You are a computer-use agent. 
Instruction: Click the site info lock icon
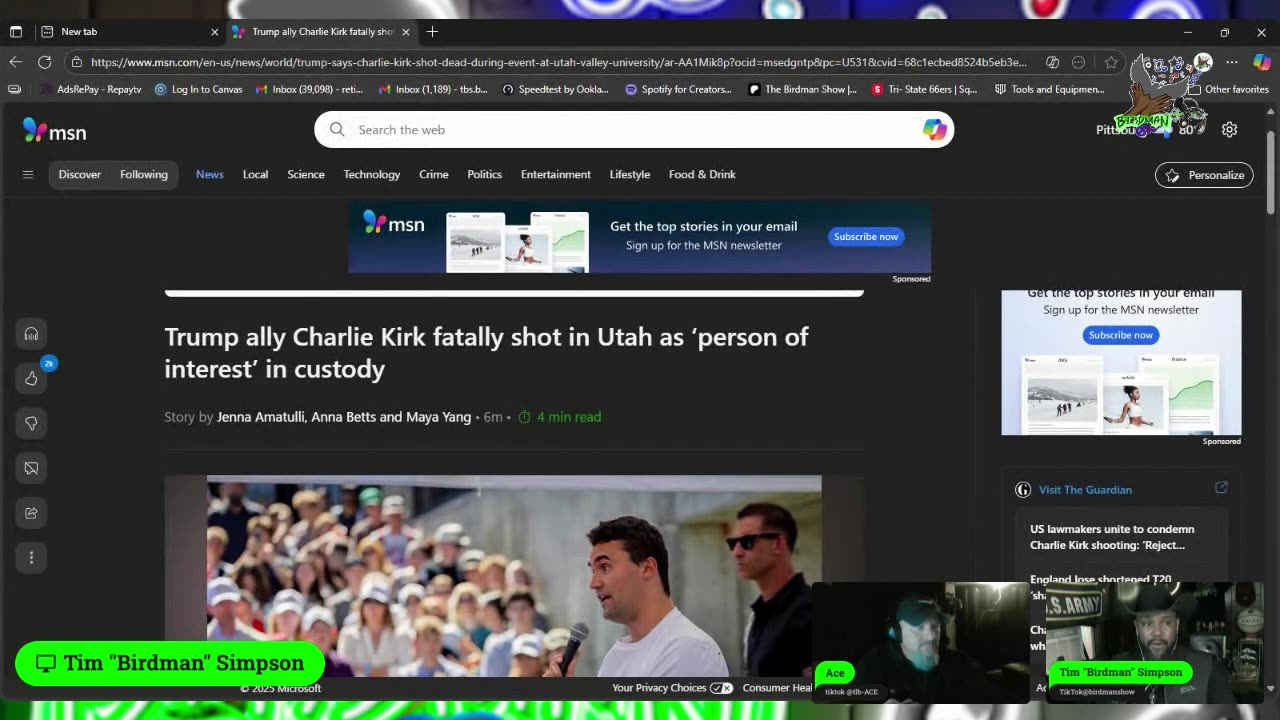tap(76, 62)
